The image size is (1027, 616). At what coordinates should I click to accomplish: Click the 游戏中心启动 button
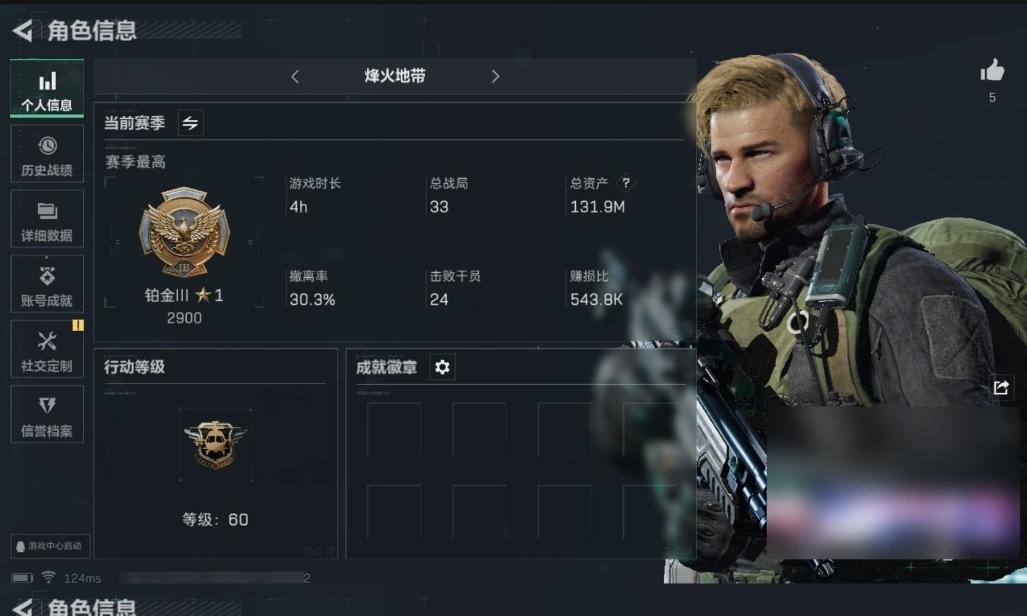click(x=50, y=546)
